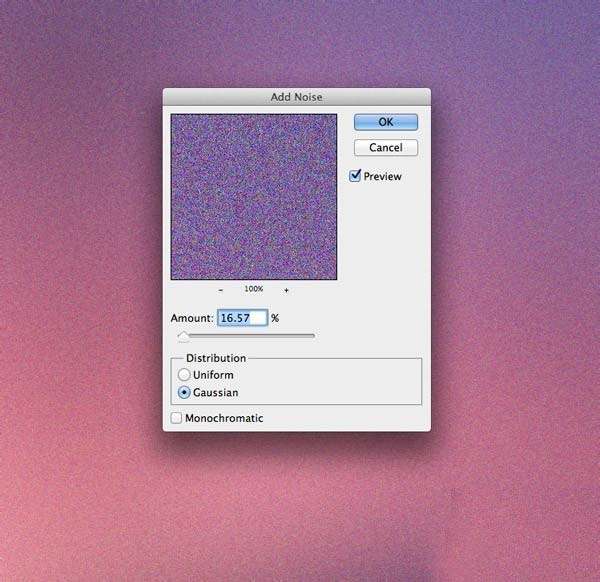Viewport: 600px width, 582px height.
Task: Enable the Monochromatic option
Action: coord(176,418)
